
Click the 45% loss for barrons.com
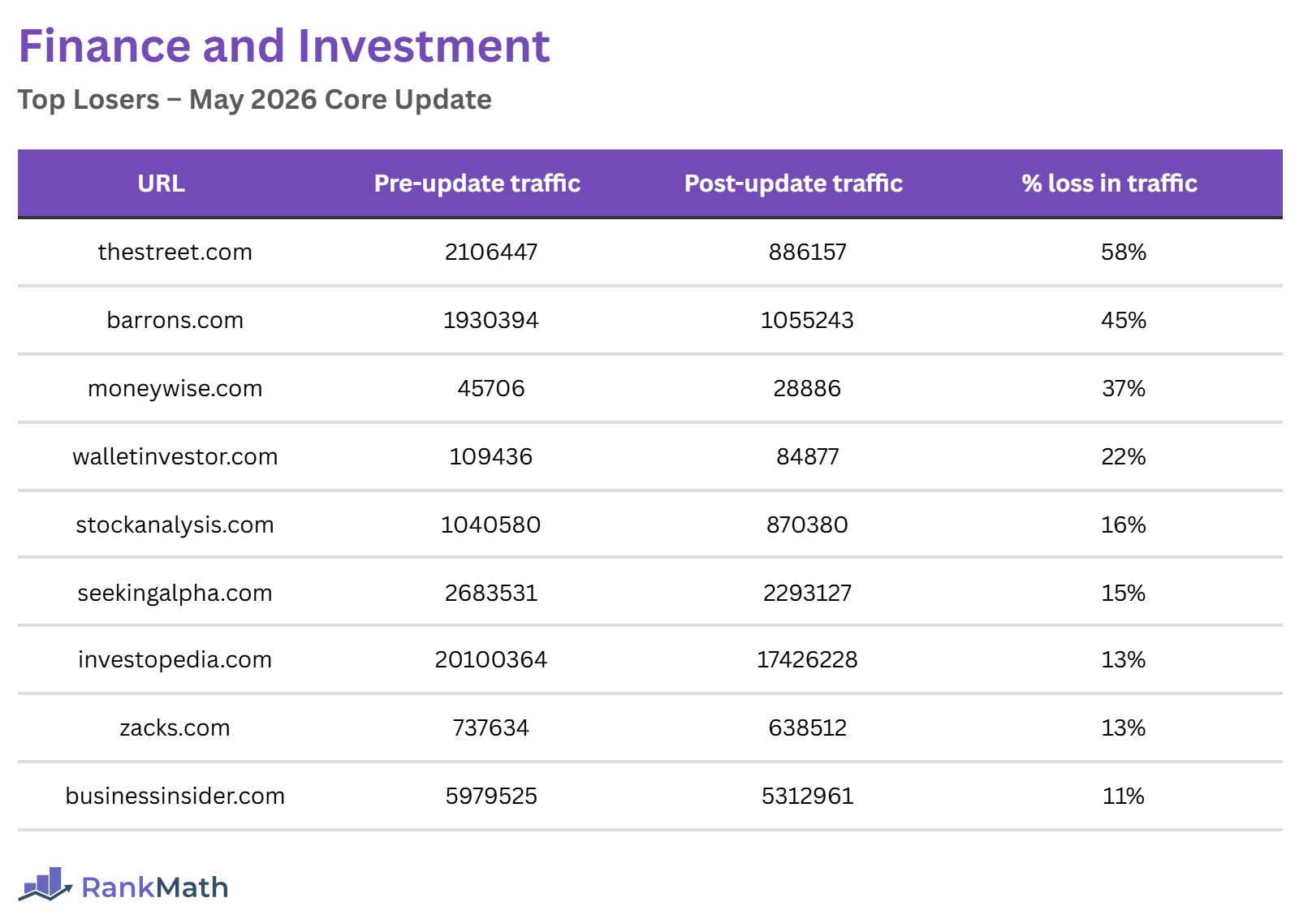point(1124,320)
